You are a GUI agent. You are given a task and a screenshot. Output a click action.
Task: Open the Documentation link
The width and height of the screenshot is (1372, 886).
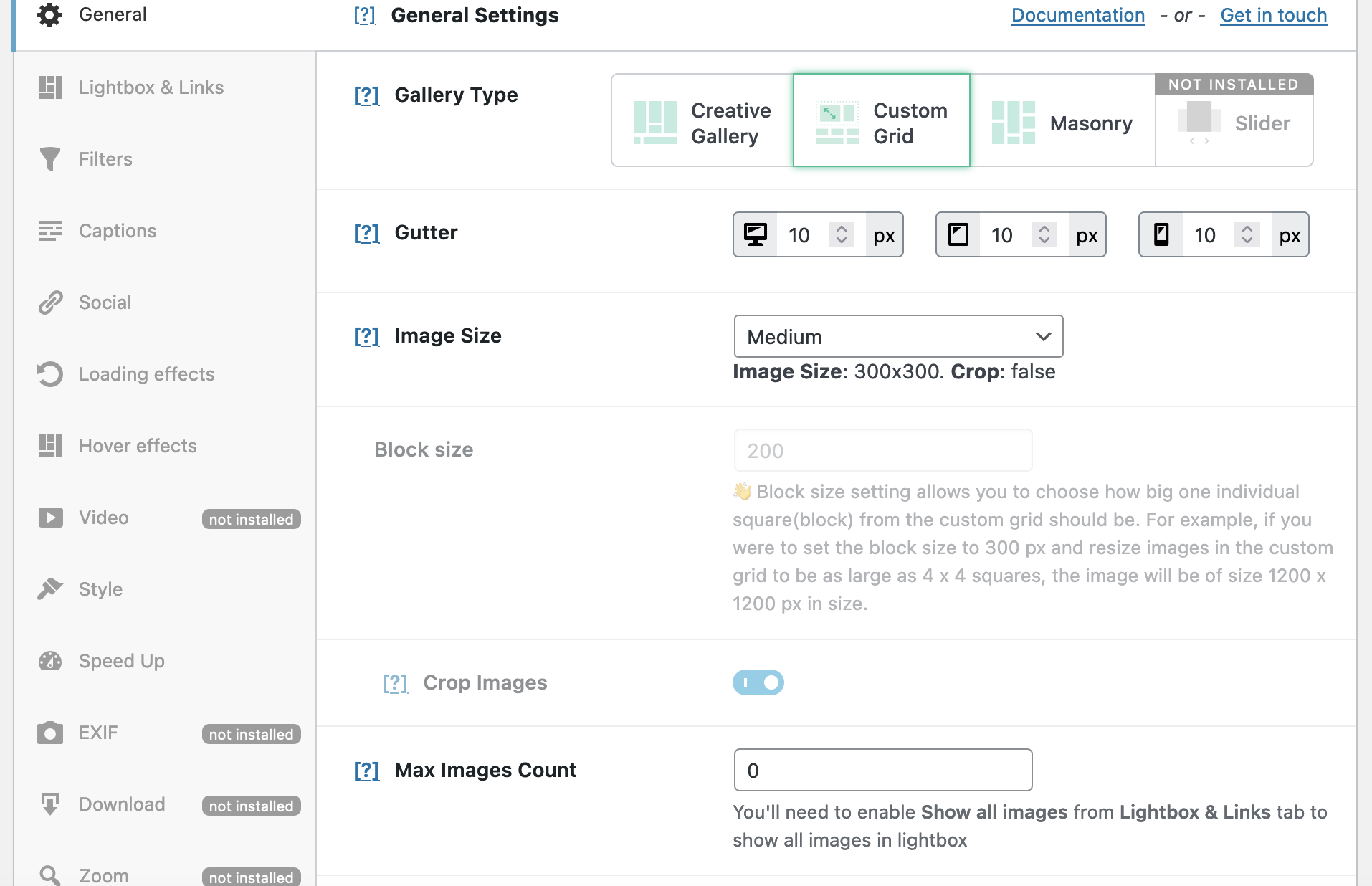point(1078,15)
